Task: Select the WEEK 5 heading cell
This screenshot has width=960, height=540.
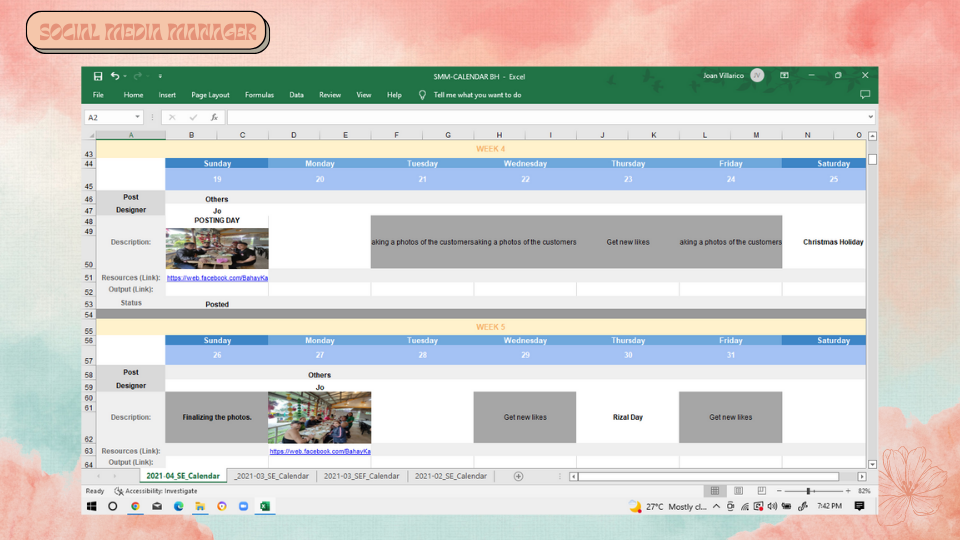Action: point(490,327)
